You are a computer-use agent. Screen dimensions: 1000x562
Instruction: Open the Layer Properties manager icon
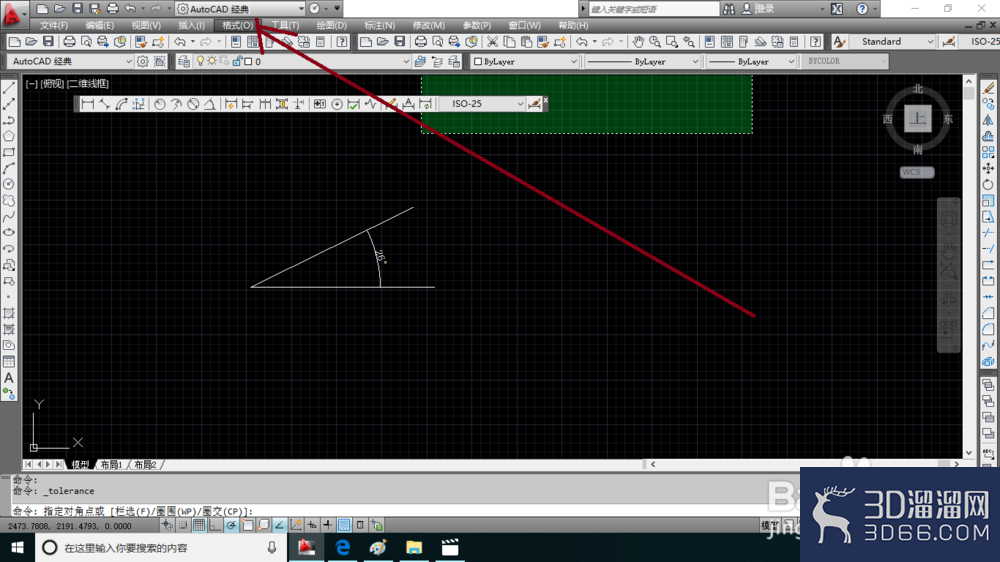(x=184, y=61)
